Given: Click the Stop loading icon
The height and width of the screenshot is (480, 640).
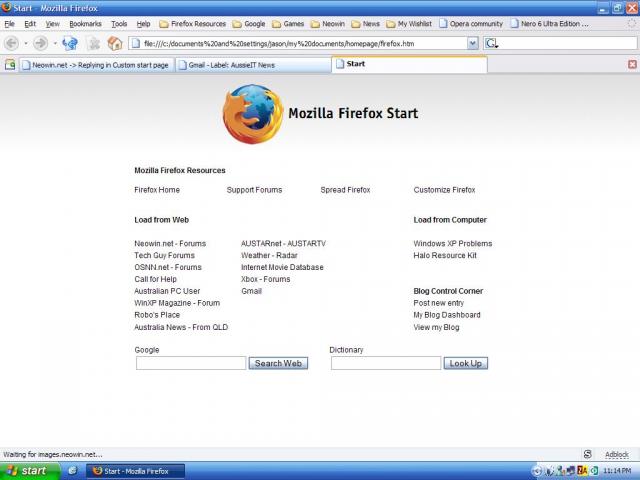Looking at the screenshot, I should (x=94, y=43).
